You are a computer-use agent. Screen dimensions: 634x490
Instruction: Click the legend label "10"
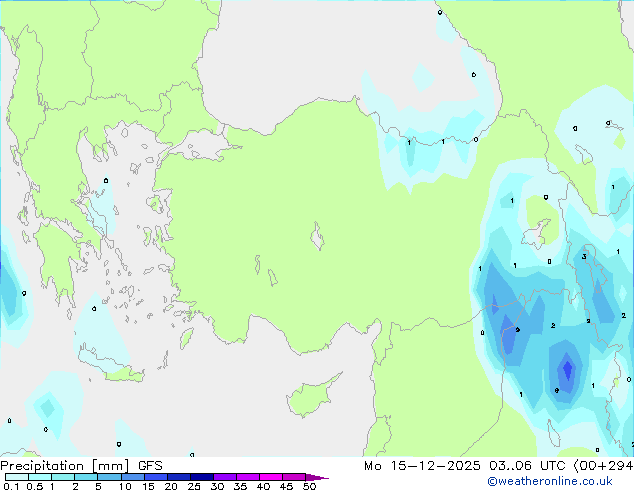pyautogui.click(x=125, y=486)
